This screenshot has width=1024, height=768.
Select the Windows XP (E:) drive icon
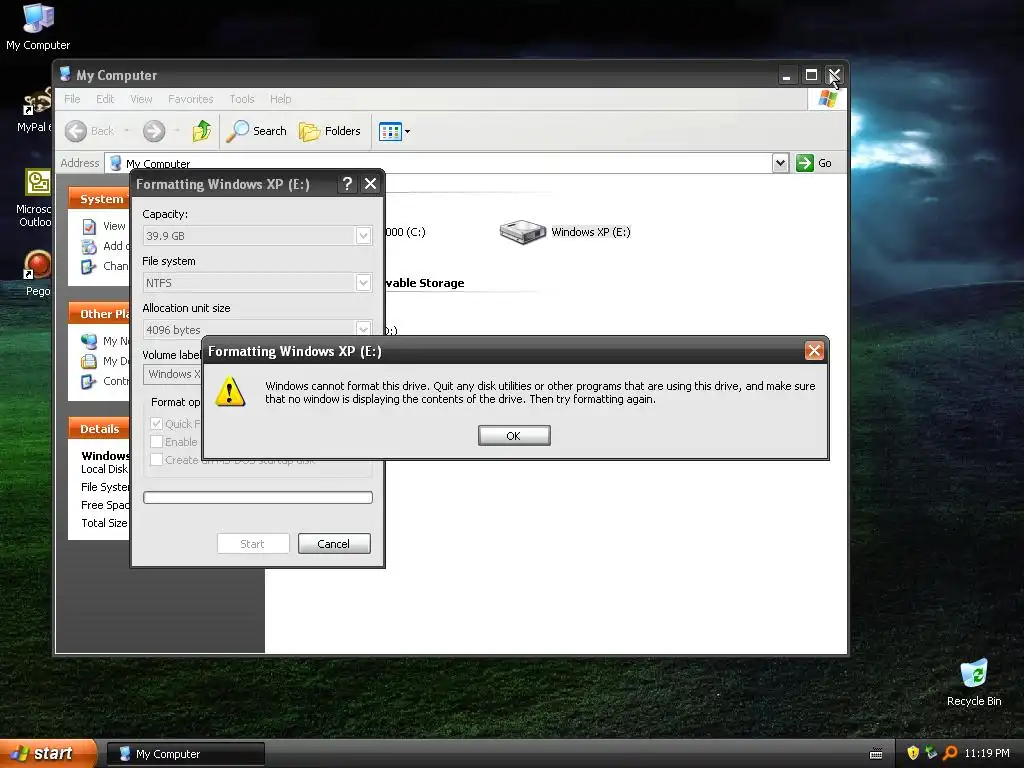(x=522, y=232)
